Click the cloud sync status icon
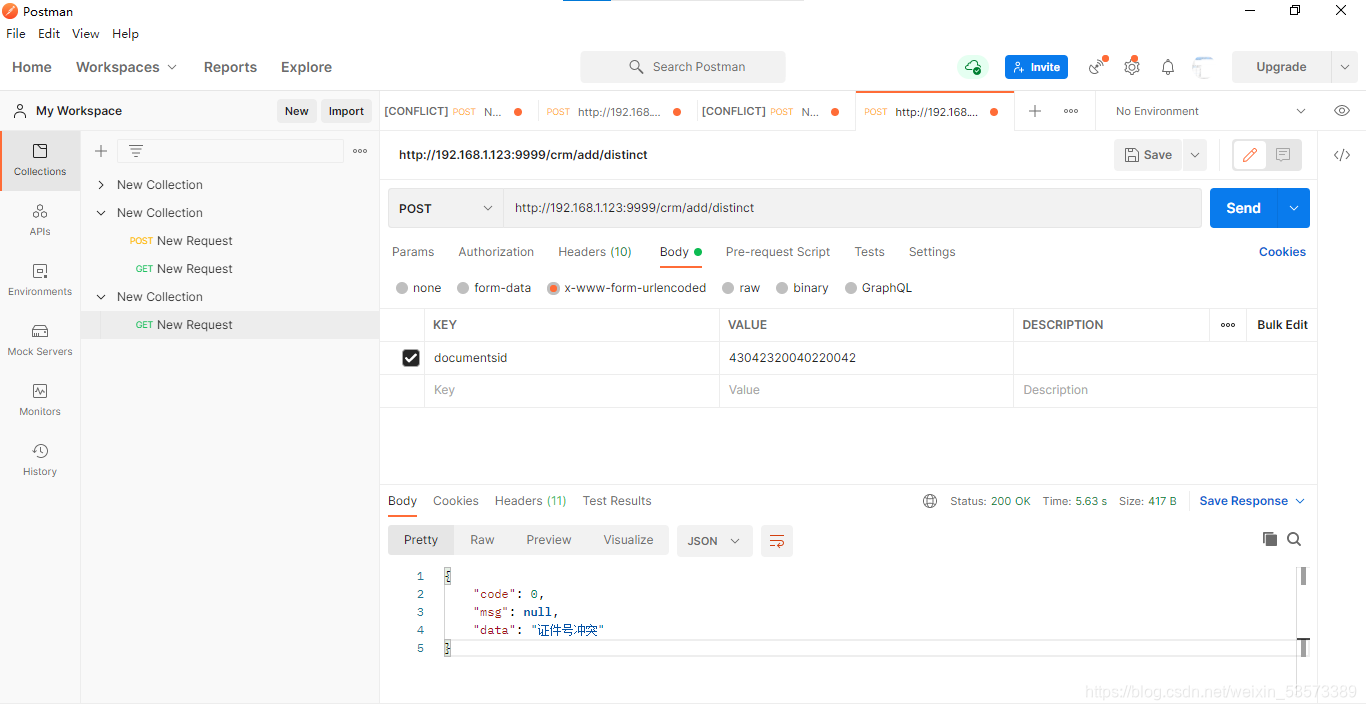The image size is (1366, 710). coord(972,67)
